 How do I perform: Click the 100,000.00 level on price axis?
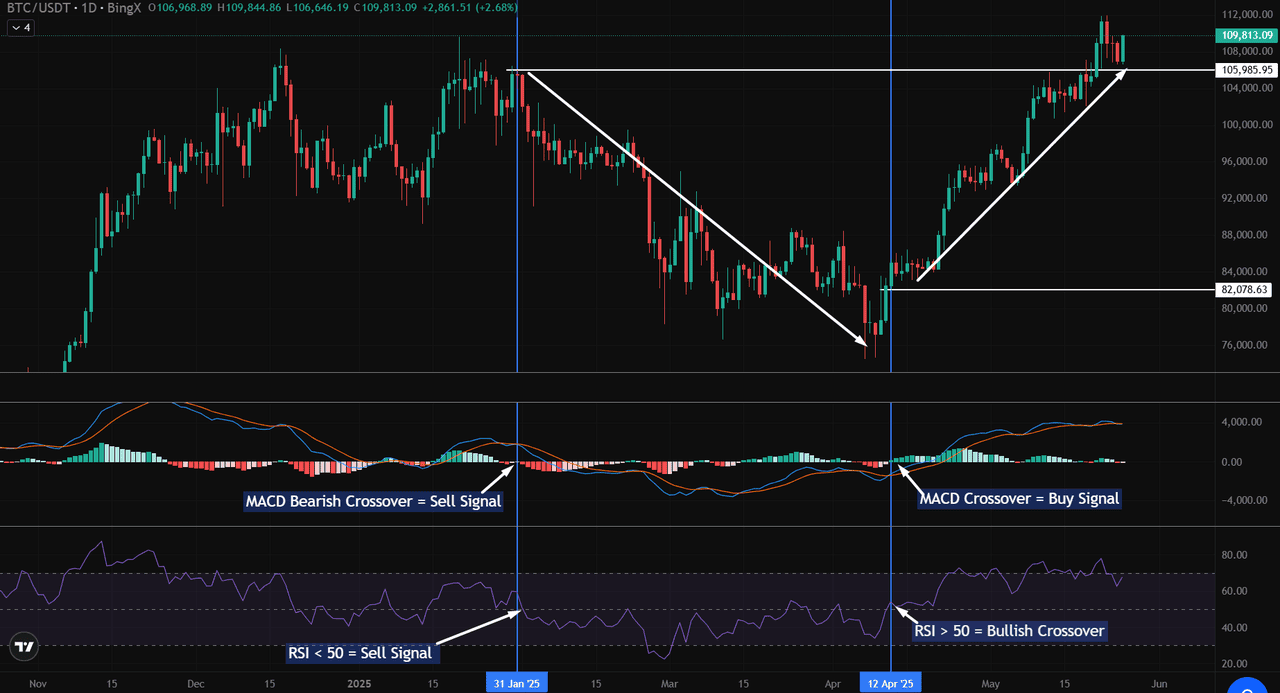(x=1244, y=125)
